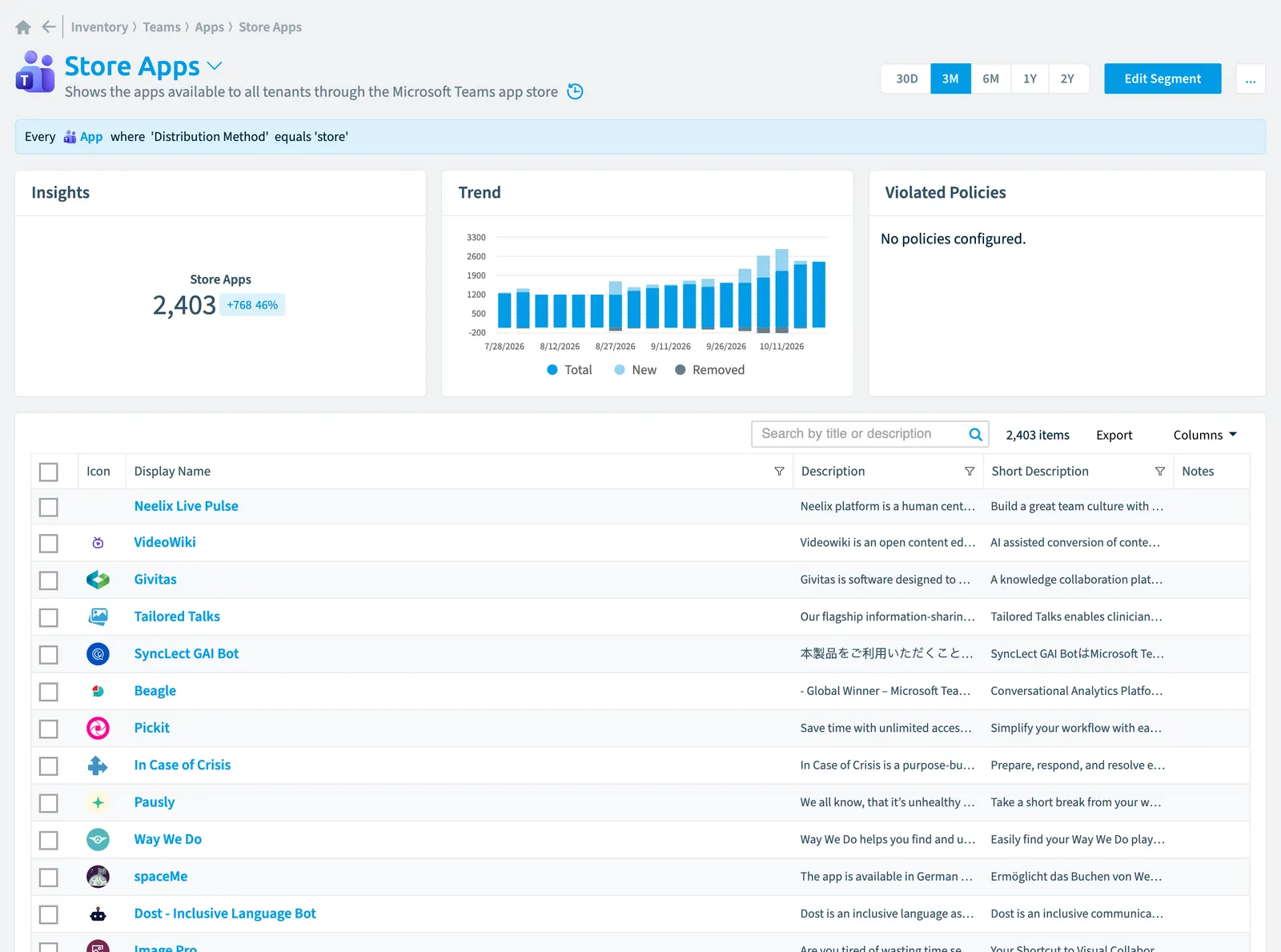Toggle the Total legend swatch
1281x952 pixels.
(x=552, y=370)
